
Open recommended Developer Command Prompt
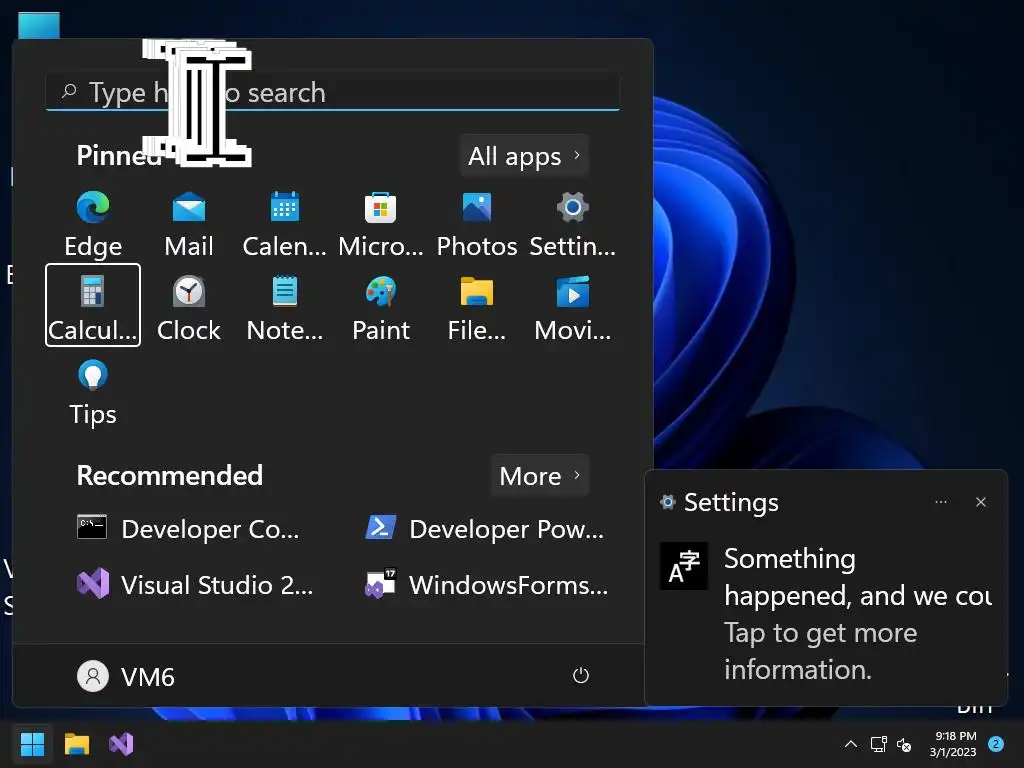pos(189,528)
